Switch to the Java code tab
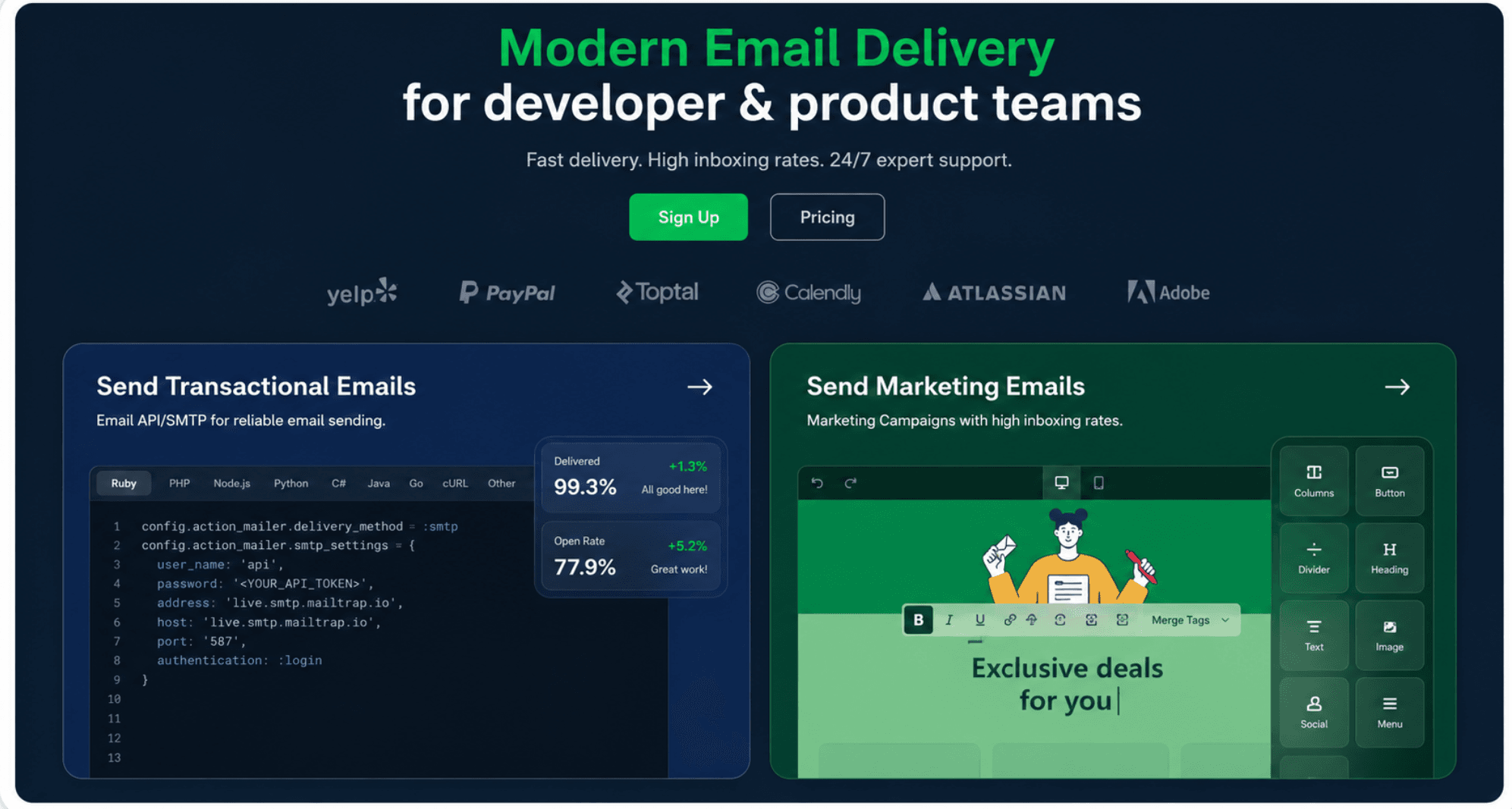Image resolution: width=1512 pixels, height=809 pixels. coord(379,483)
